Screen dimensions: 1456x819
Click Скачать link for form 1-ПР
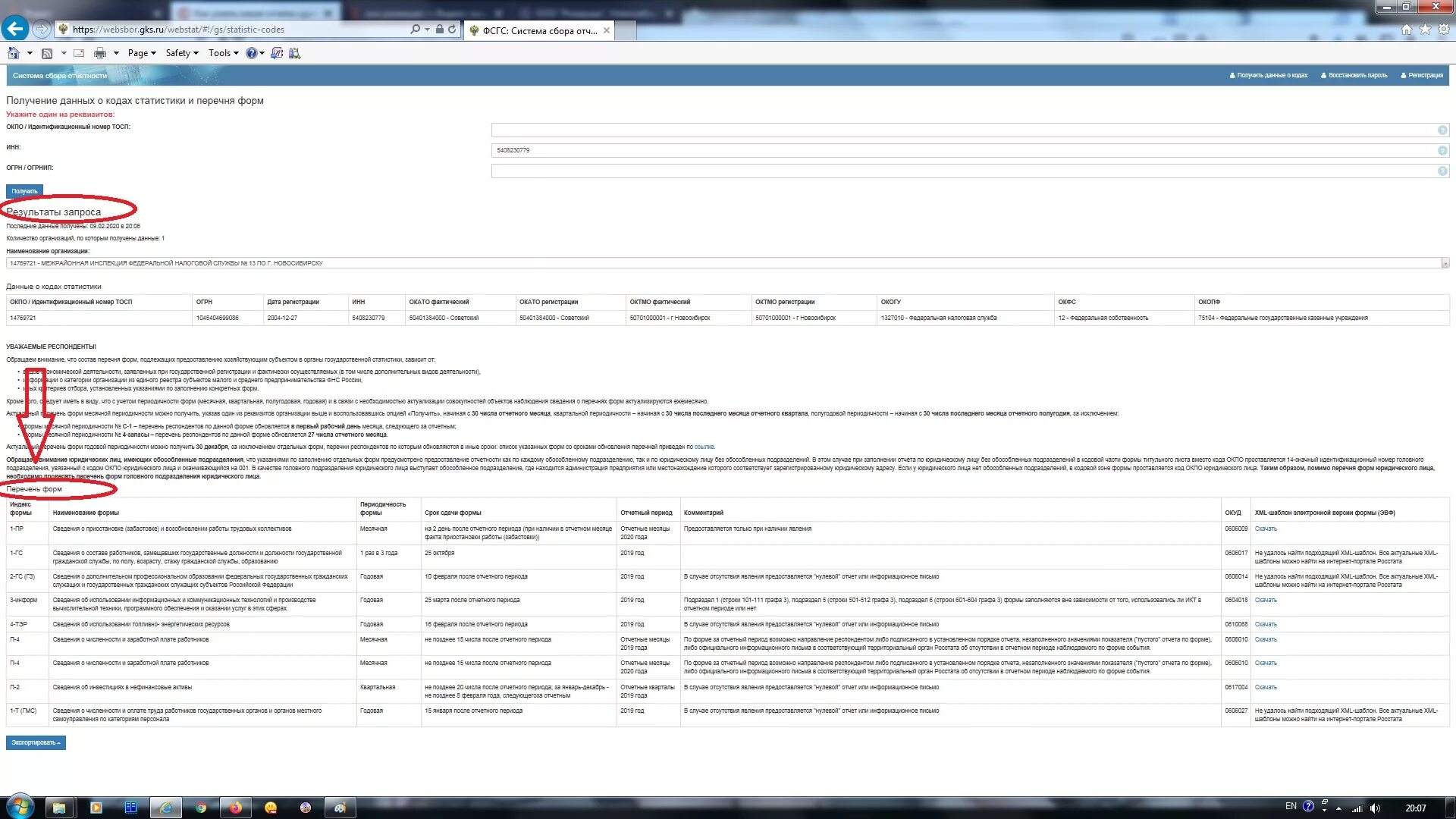(1266, 529)
